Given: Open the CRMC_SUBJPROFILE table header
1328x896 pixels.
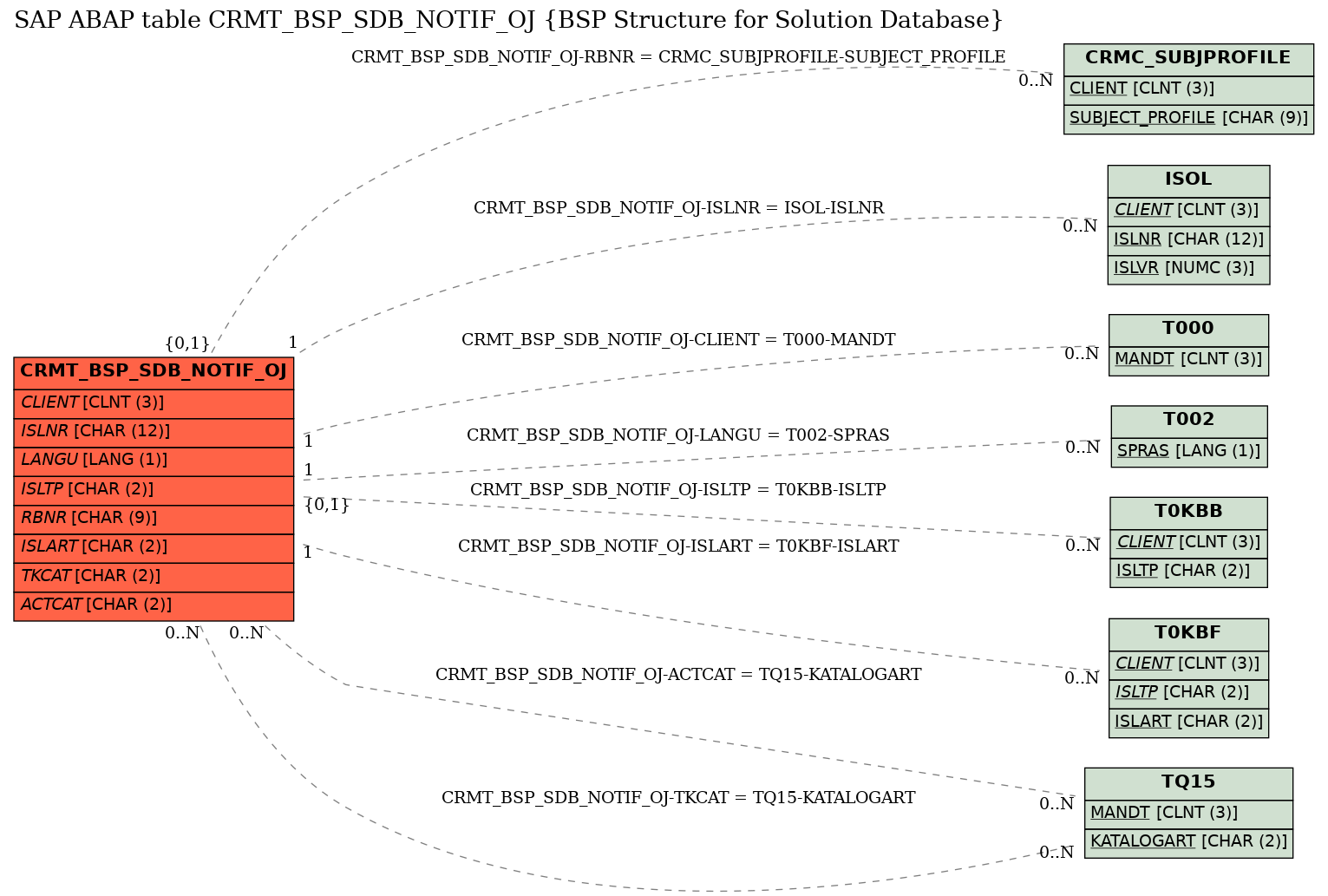Looking at the screenshot, I should (1188, 59).
